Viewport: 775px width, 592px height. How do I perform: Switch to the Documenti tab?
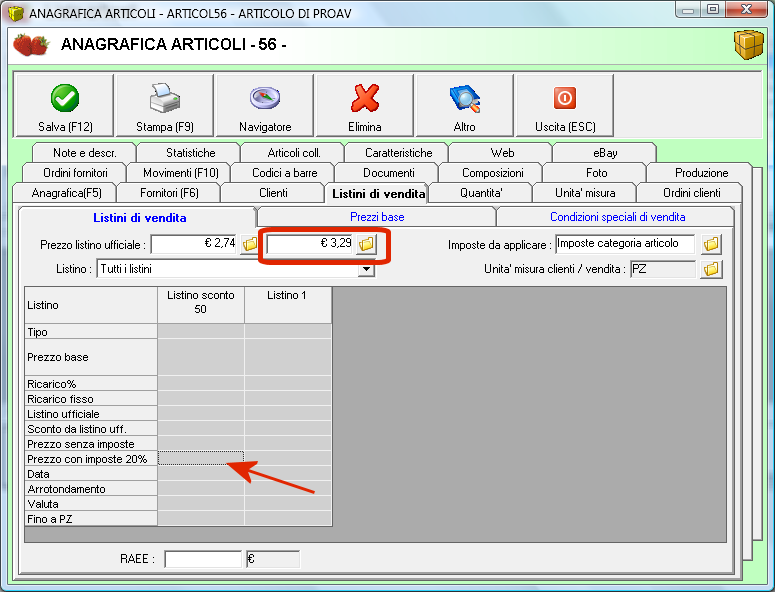tap(388, 173)
